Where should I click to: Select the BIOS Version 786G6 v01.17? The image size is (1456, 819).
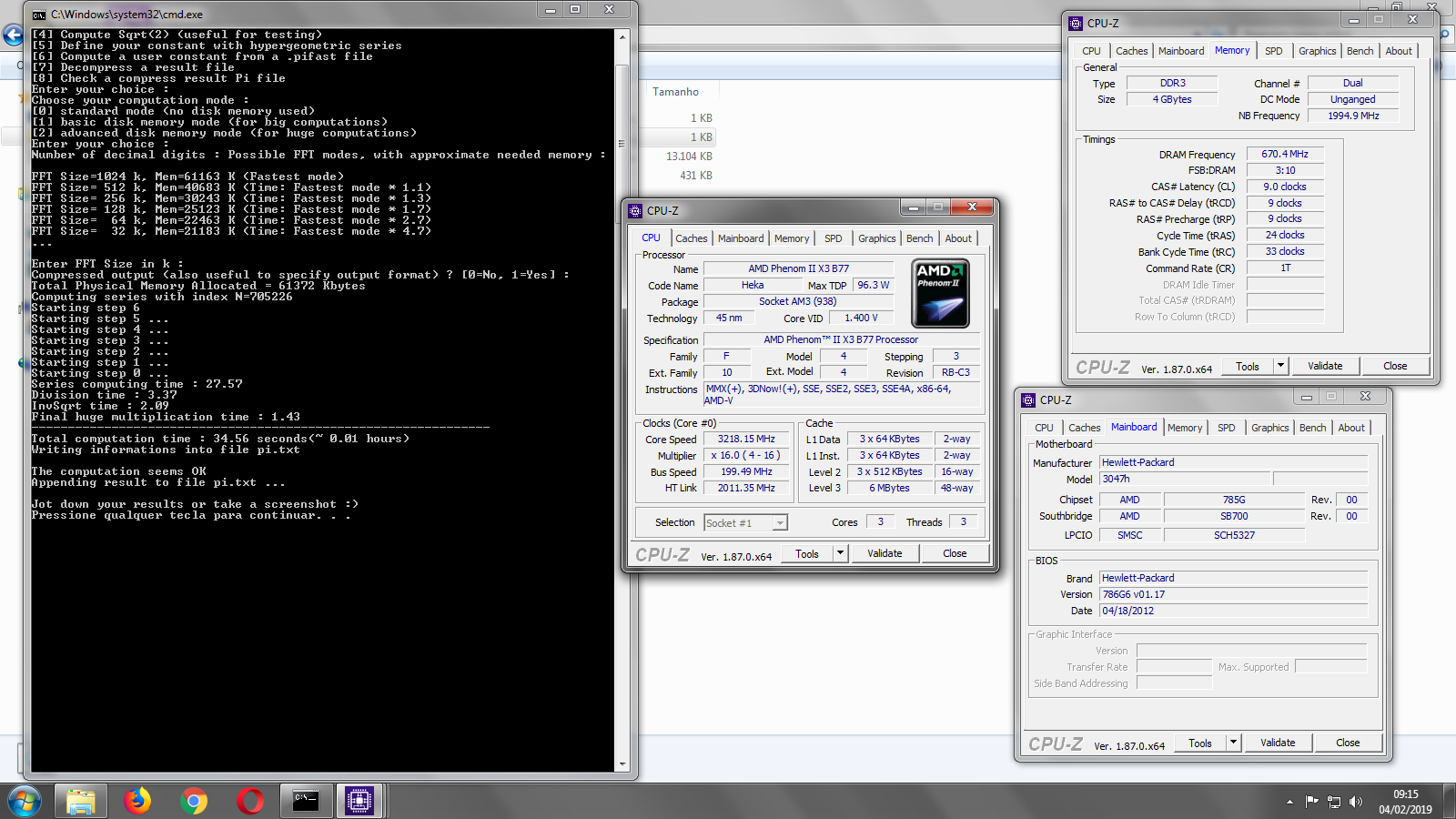point(1234,595)
